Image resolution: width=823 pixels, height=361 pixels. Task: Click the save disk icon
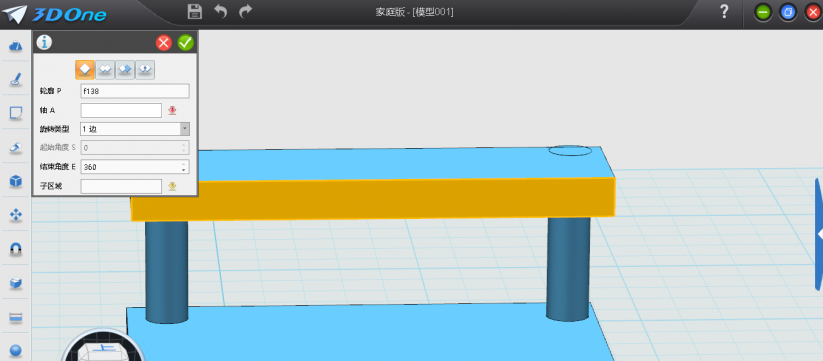click(195, 12)
